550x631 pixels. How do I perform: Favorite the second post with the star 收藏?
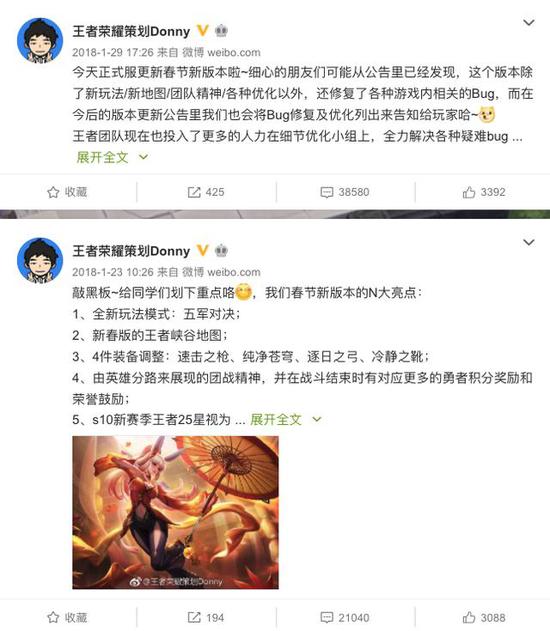pos(67,617)
